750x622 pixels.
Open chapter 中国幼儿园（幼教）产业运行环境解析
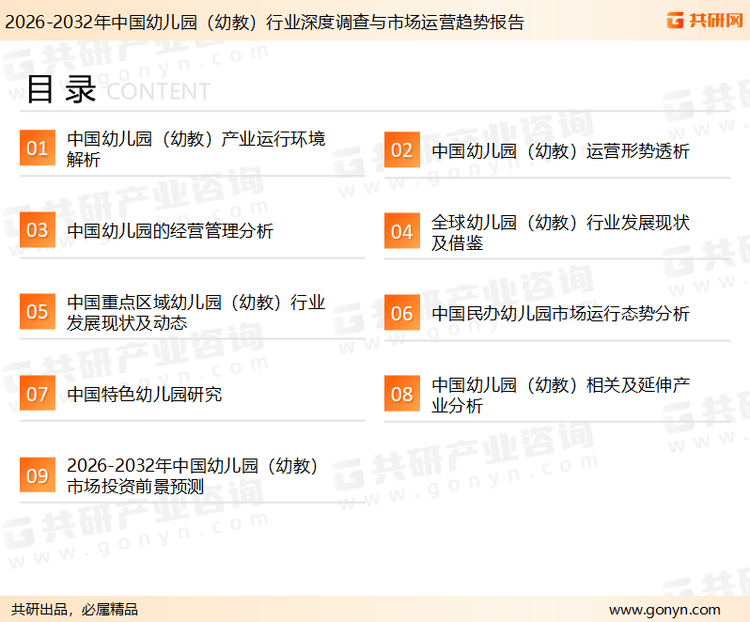(x=196, y=149)
